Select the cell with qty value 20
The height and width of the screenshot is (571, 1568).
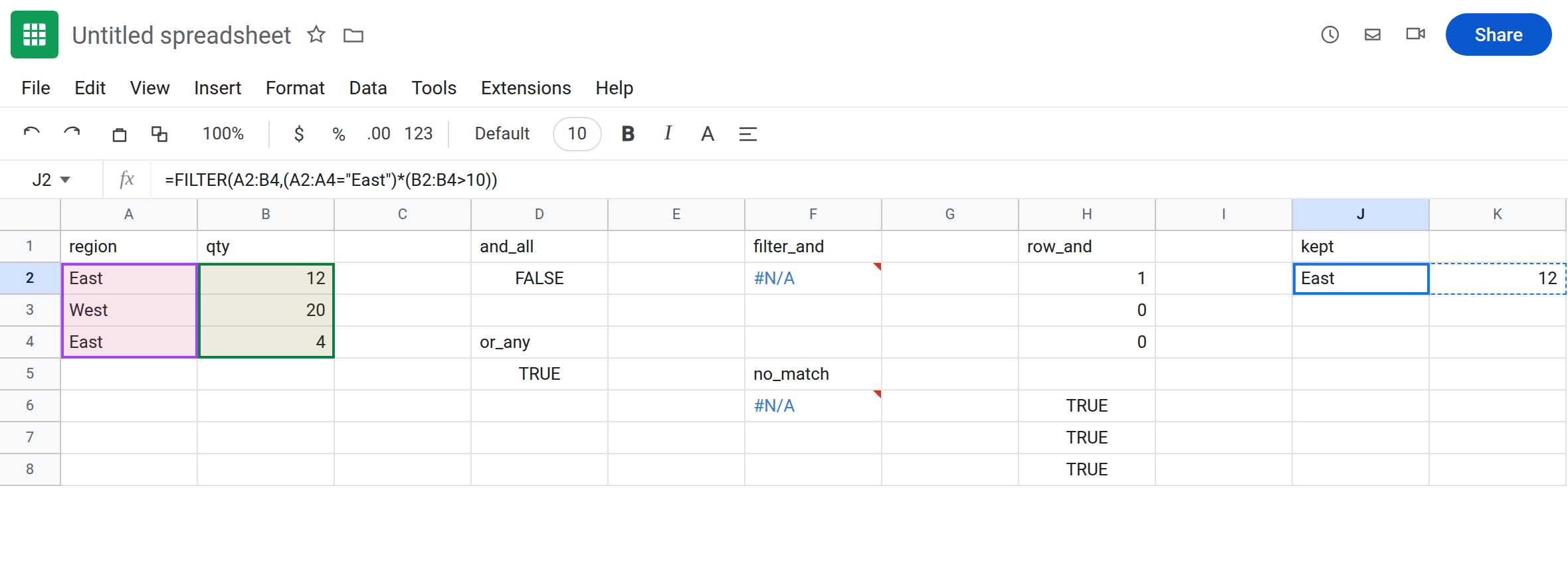click(x=266, y=310)
